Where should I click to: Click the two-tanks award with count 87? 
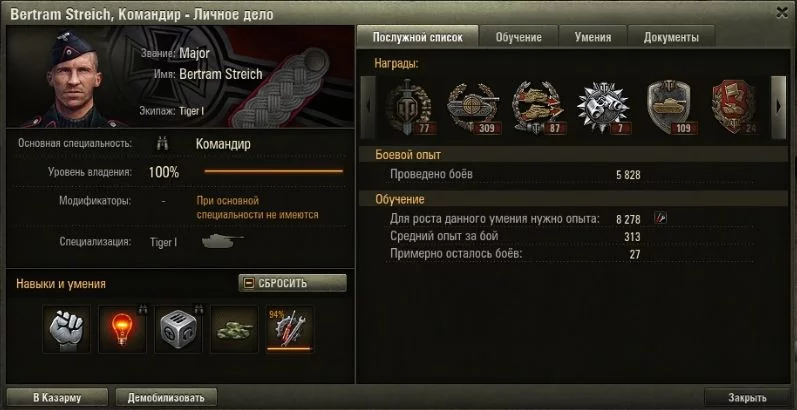click(538, 107)
